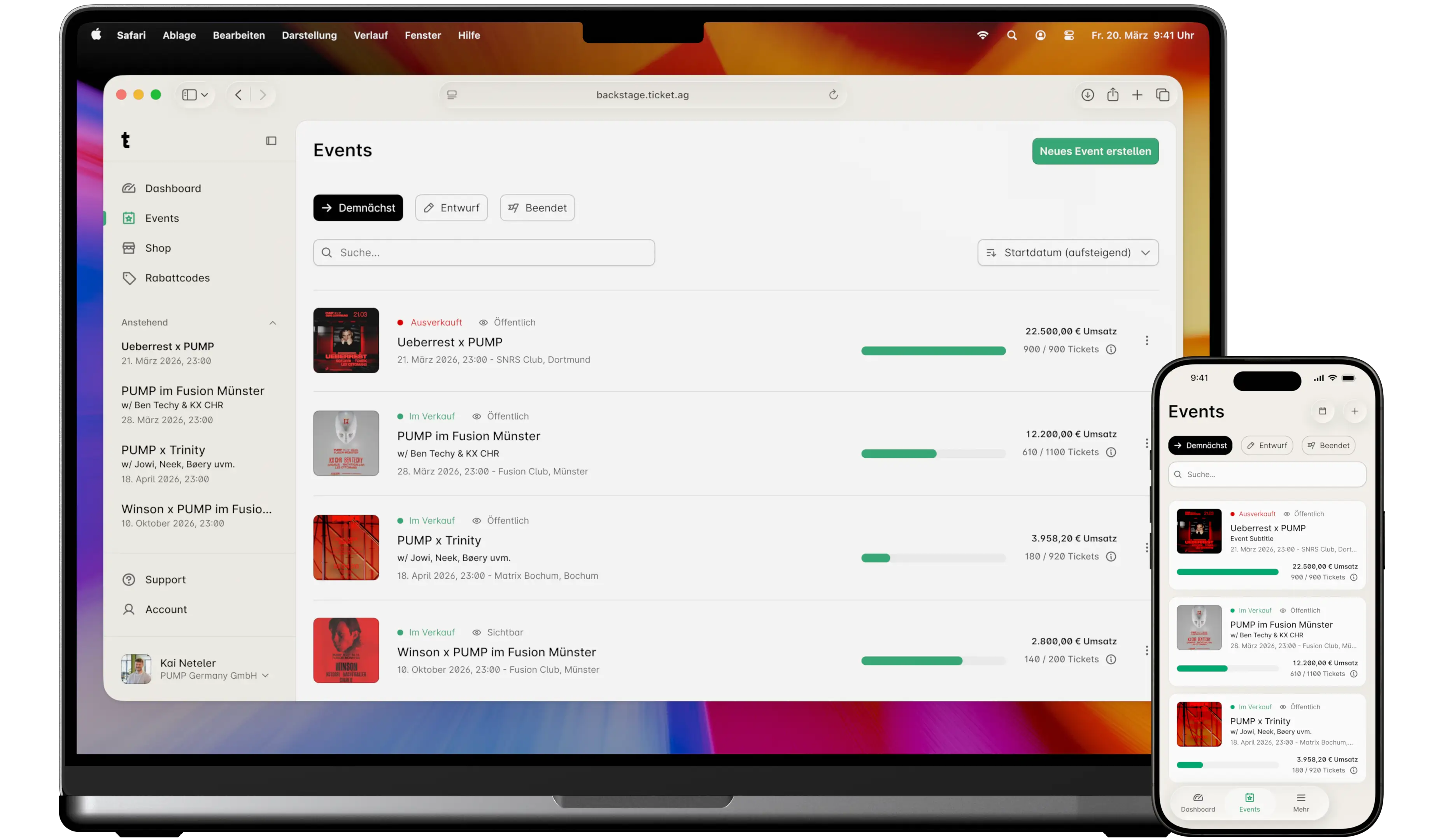Toggle Öffentlich visibility eye on Ueberrest x PUMP
Image resolution: width=1437 pixels, height=840 pixels.
pos(484,322)
